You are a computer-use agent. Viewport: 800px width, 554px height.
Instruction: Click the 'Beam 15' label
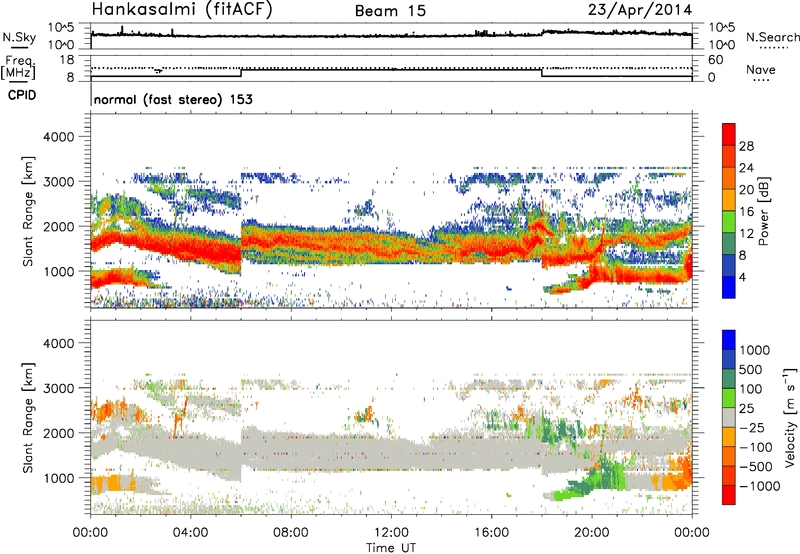[x=390, y=11]
